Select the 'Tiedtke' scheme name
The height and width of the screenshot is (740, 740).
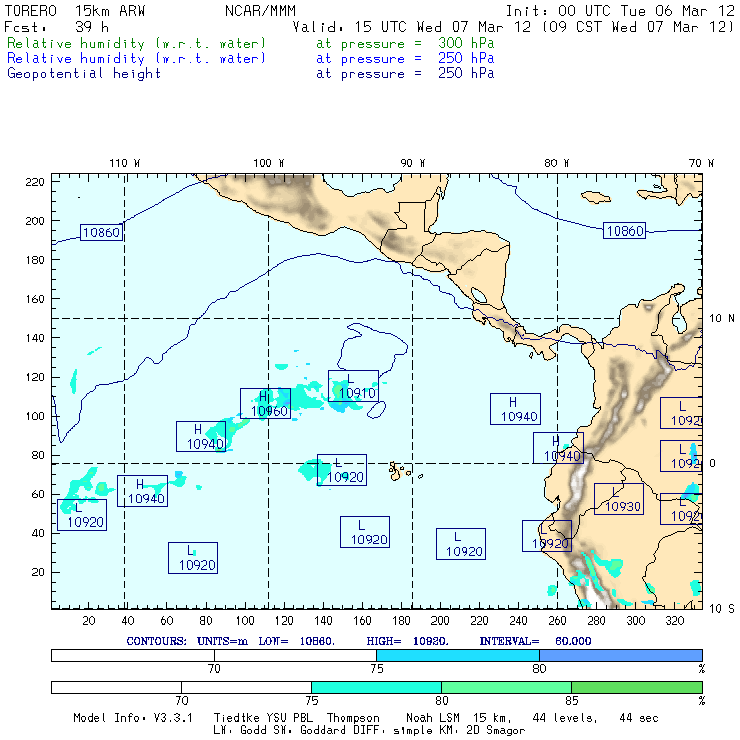[x=236, y=718]
